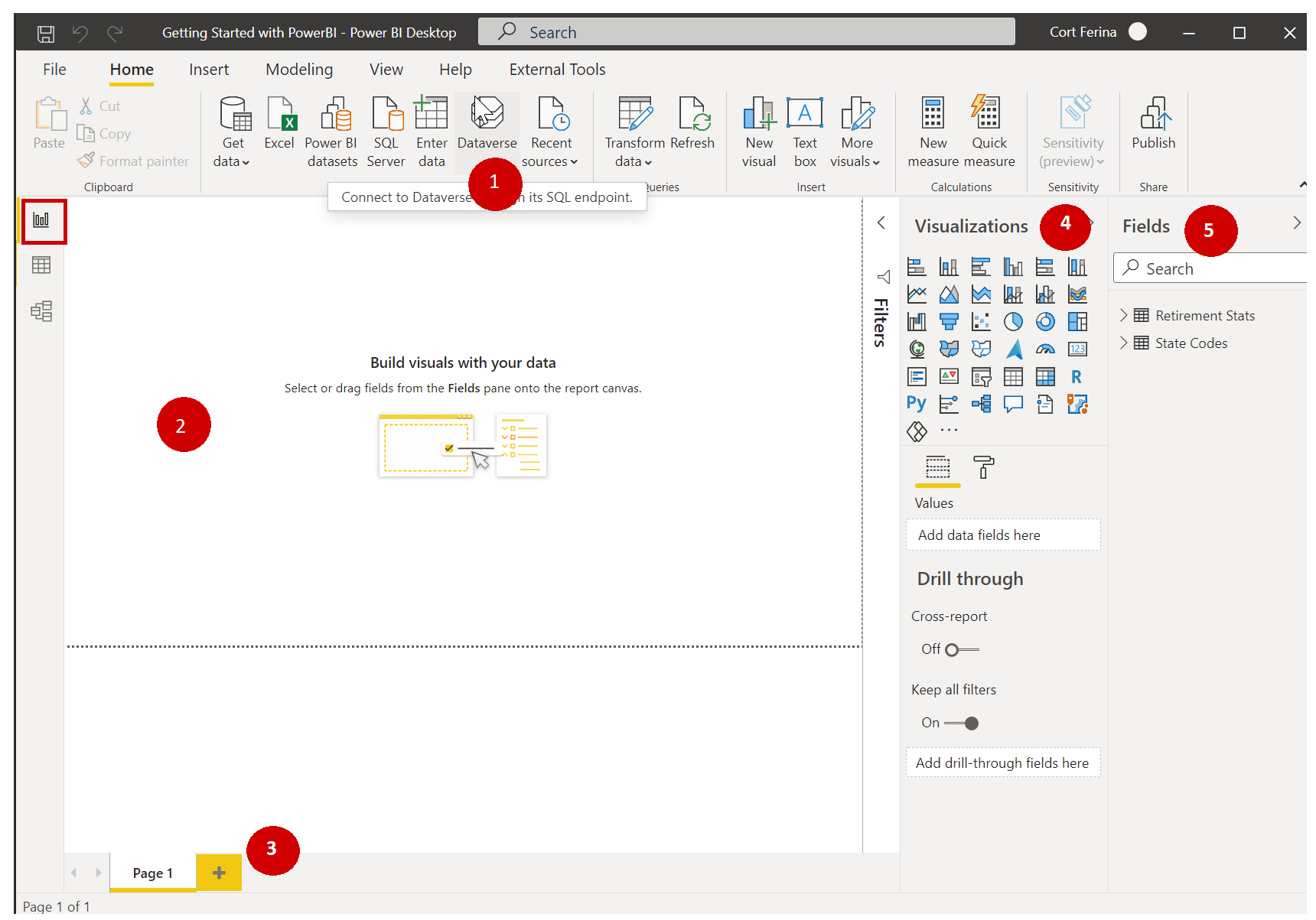This screenshot has width=1316, height=920.
Task: Choose the Gauge visualization
Action: pyautogui.click(x=1045, y=349)
